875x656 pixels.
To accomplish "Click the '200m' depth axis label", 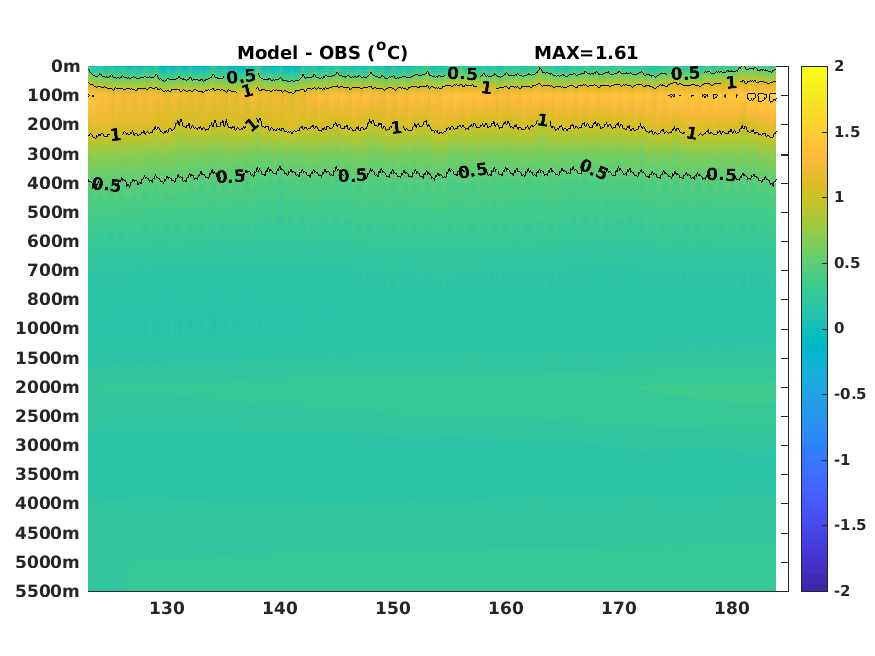I will (54, 124).
